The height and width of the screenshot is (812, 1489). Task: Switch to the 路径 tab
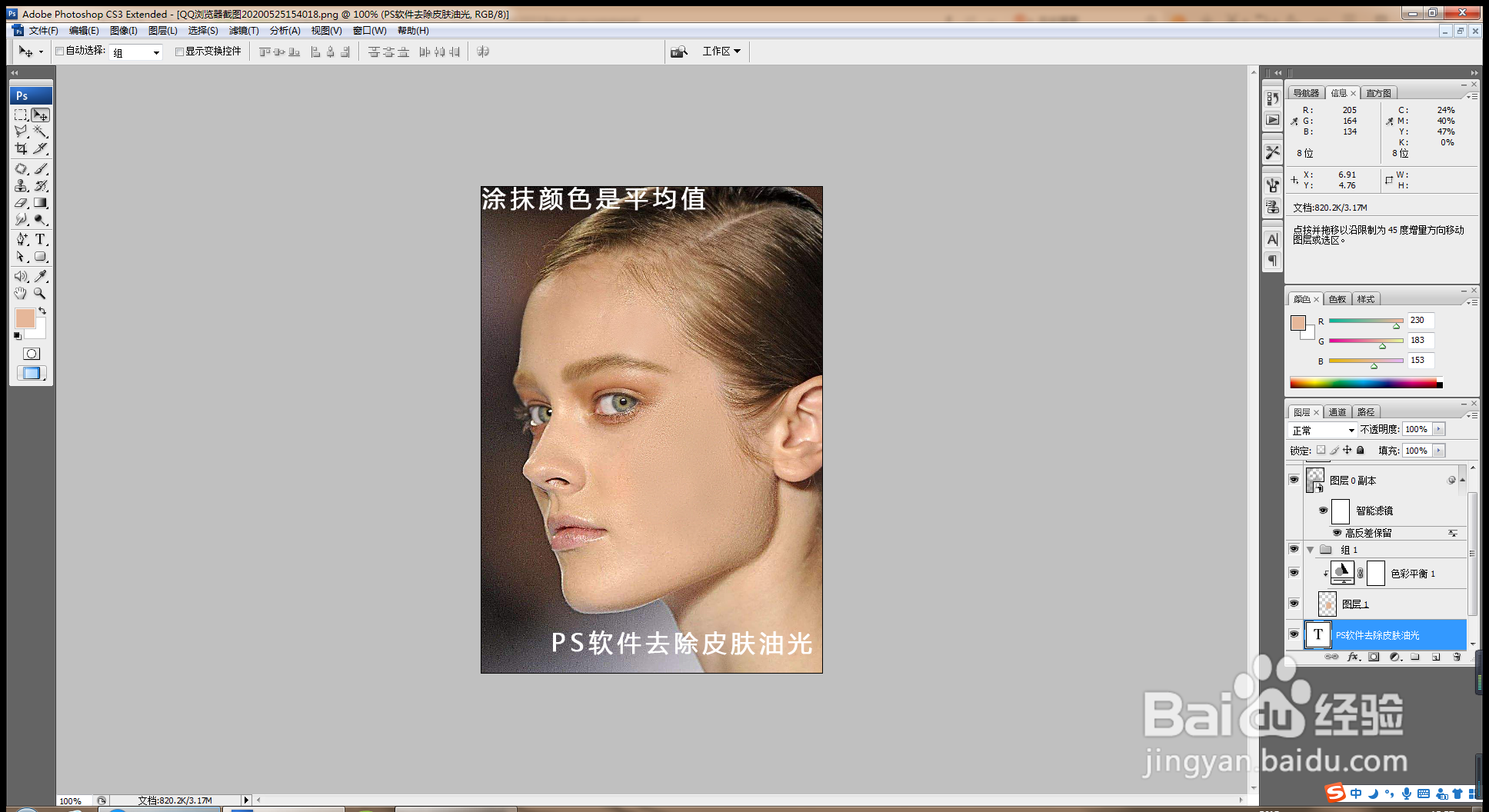[x=1366, y=412]
